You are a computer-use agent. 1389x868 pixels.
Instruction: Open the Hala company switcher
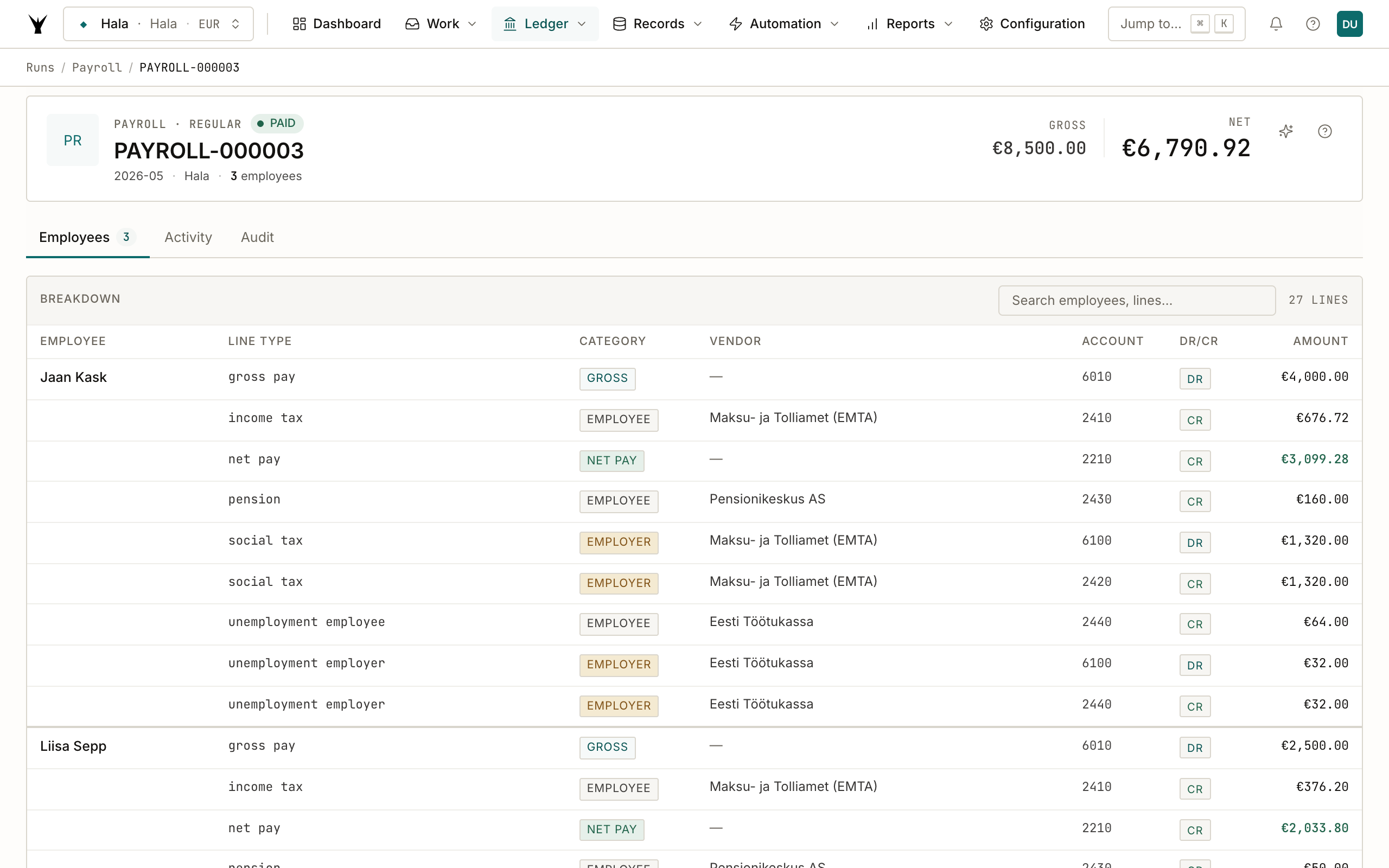pyautogui.click(x=158, y=24)
